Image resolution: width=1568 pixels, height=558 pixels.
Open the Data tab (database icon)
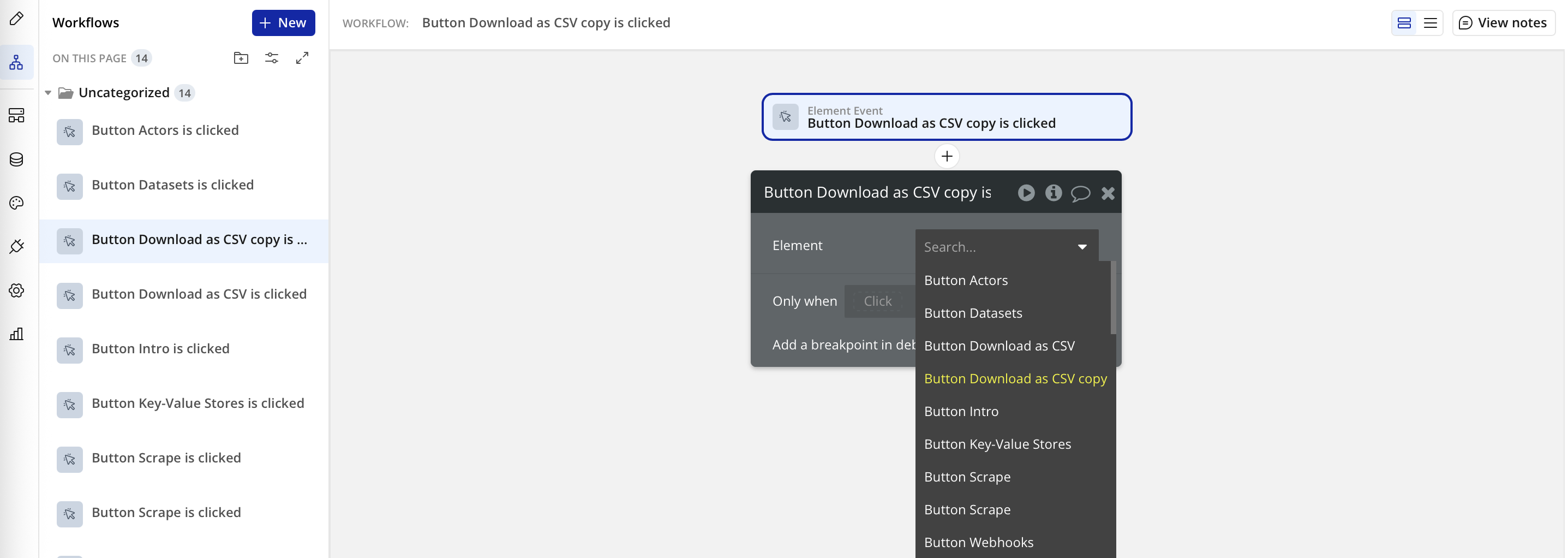pos(16,159)
